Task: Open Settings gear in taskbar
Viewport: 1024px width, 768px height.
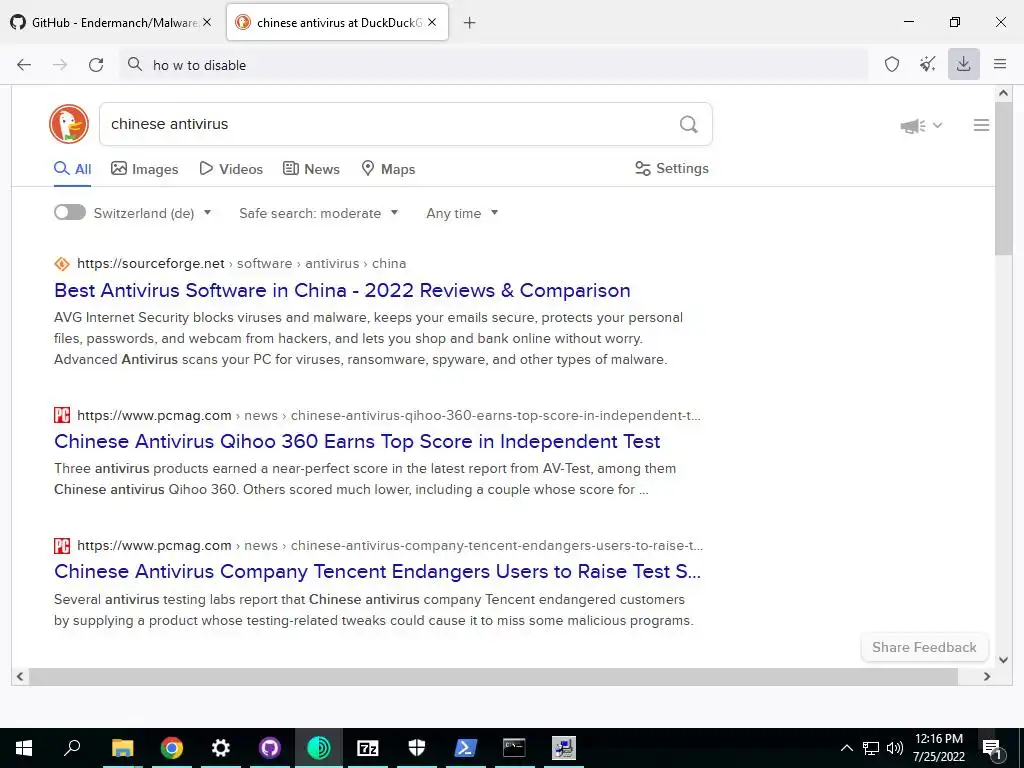Action: coord(221,748)
